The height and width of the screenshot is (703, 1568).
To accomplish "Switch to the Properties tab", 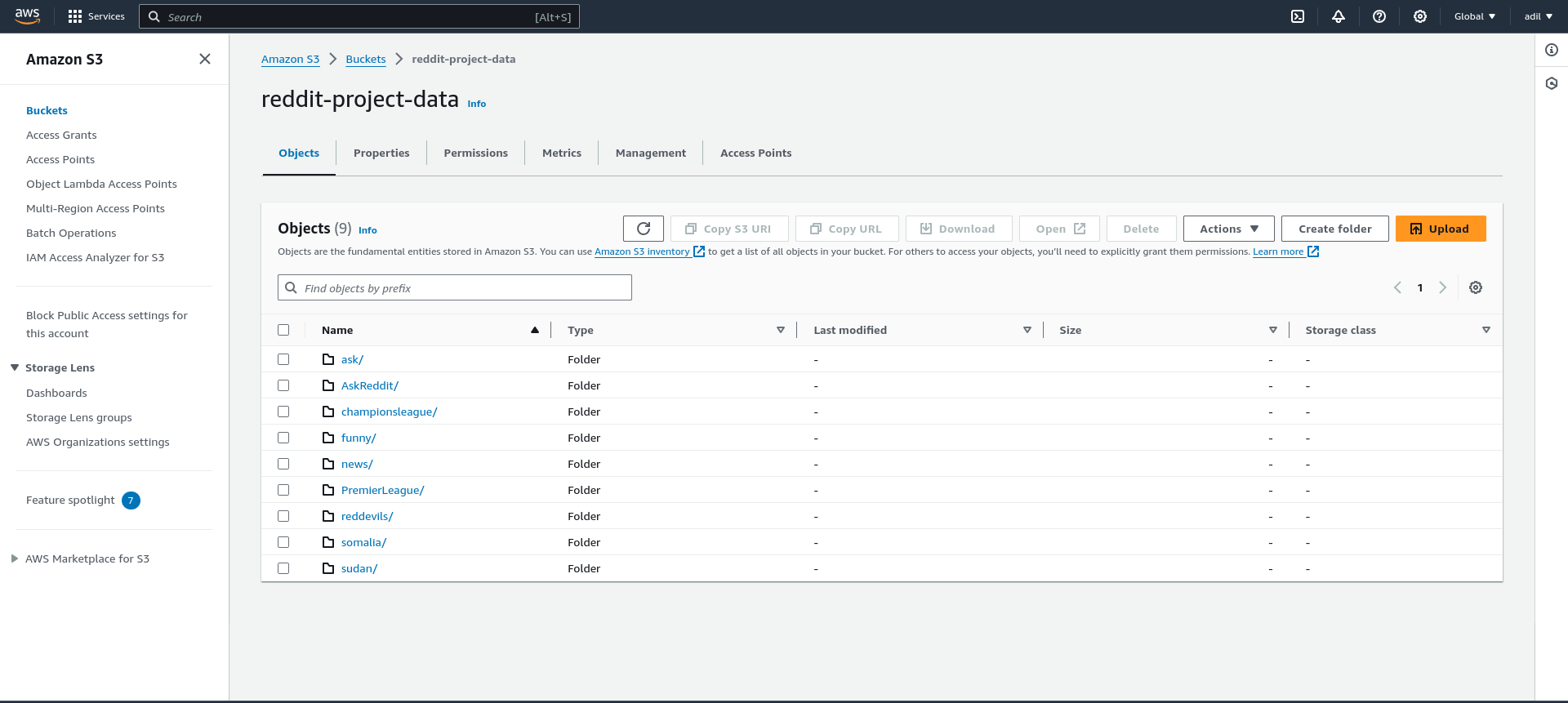I will click(x=381, y=153).
